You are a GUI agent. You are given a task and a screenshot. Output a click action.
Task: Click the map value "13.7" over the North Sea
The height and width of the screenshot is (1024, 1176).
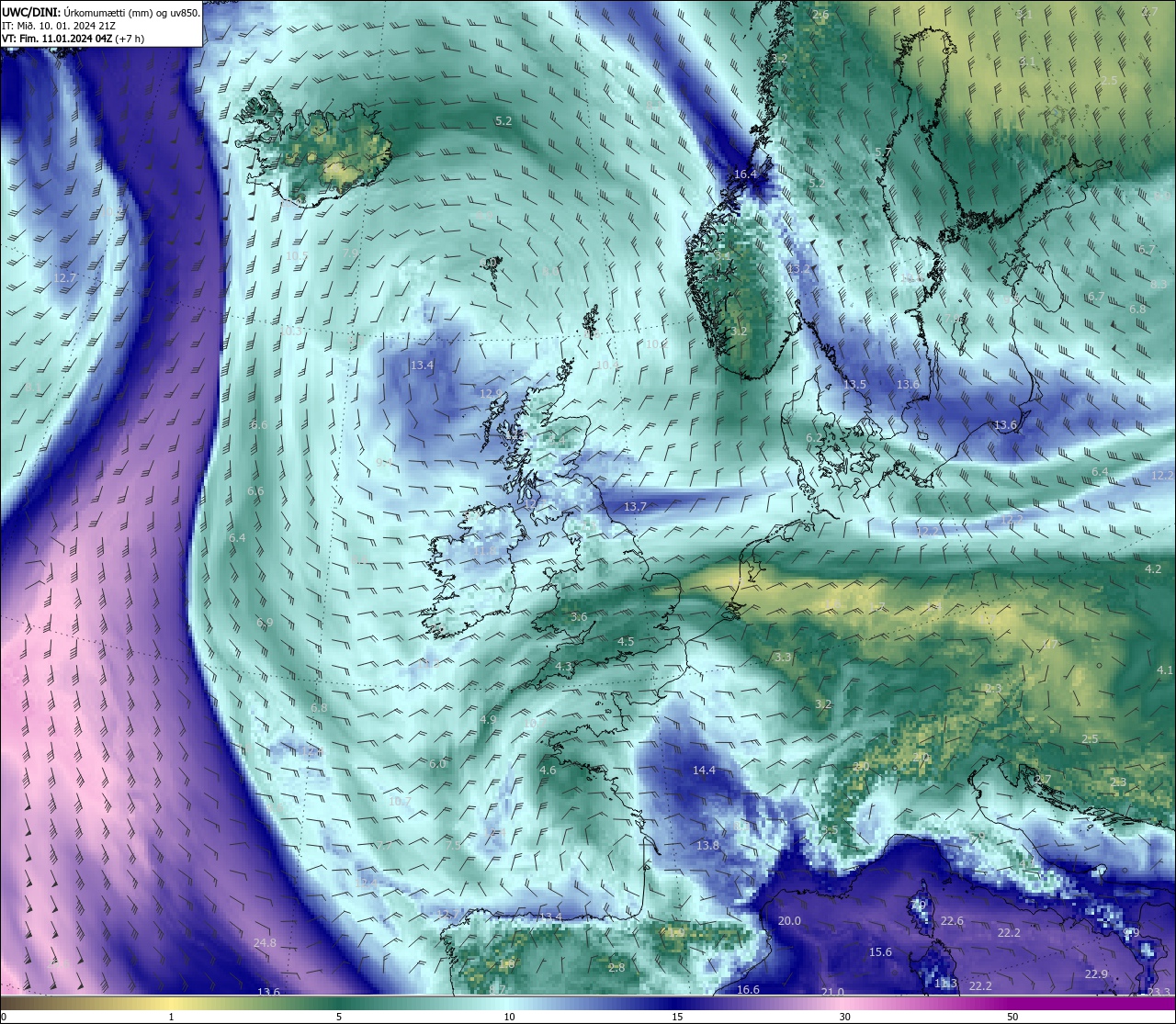click(x=635, y=506)
